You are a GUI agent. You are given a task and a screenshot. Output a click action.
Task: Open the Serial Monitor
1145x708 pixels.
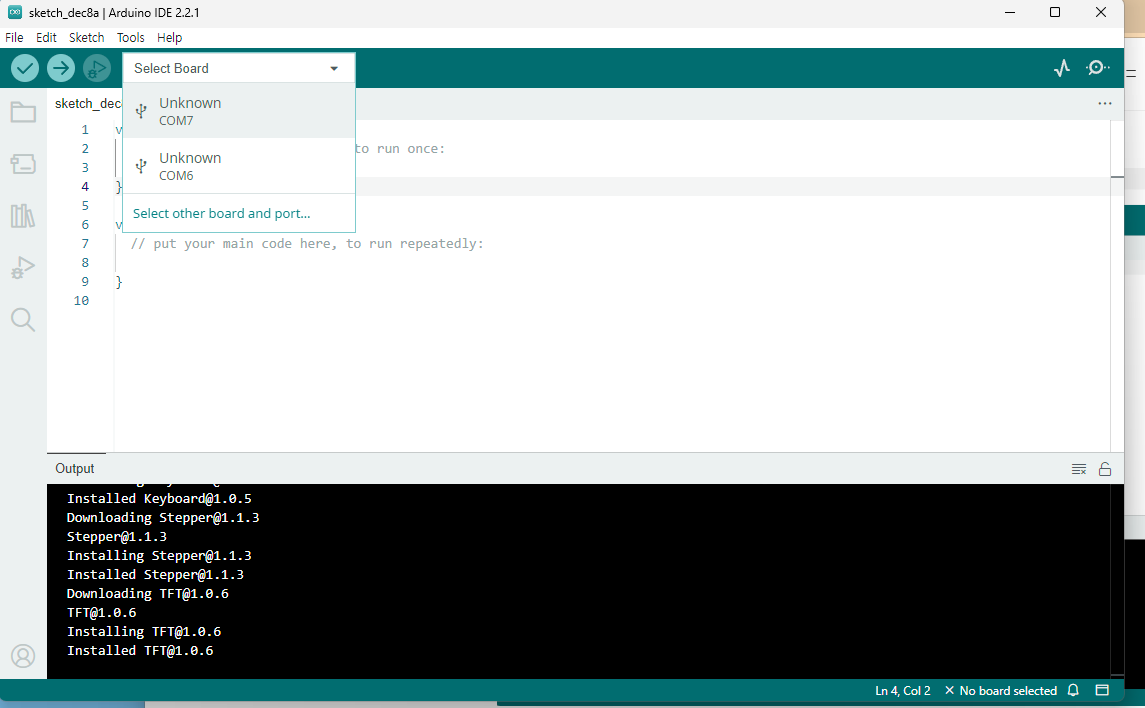[x=1097, y=68]
